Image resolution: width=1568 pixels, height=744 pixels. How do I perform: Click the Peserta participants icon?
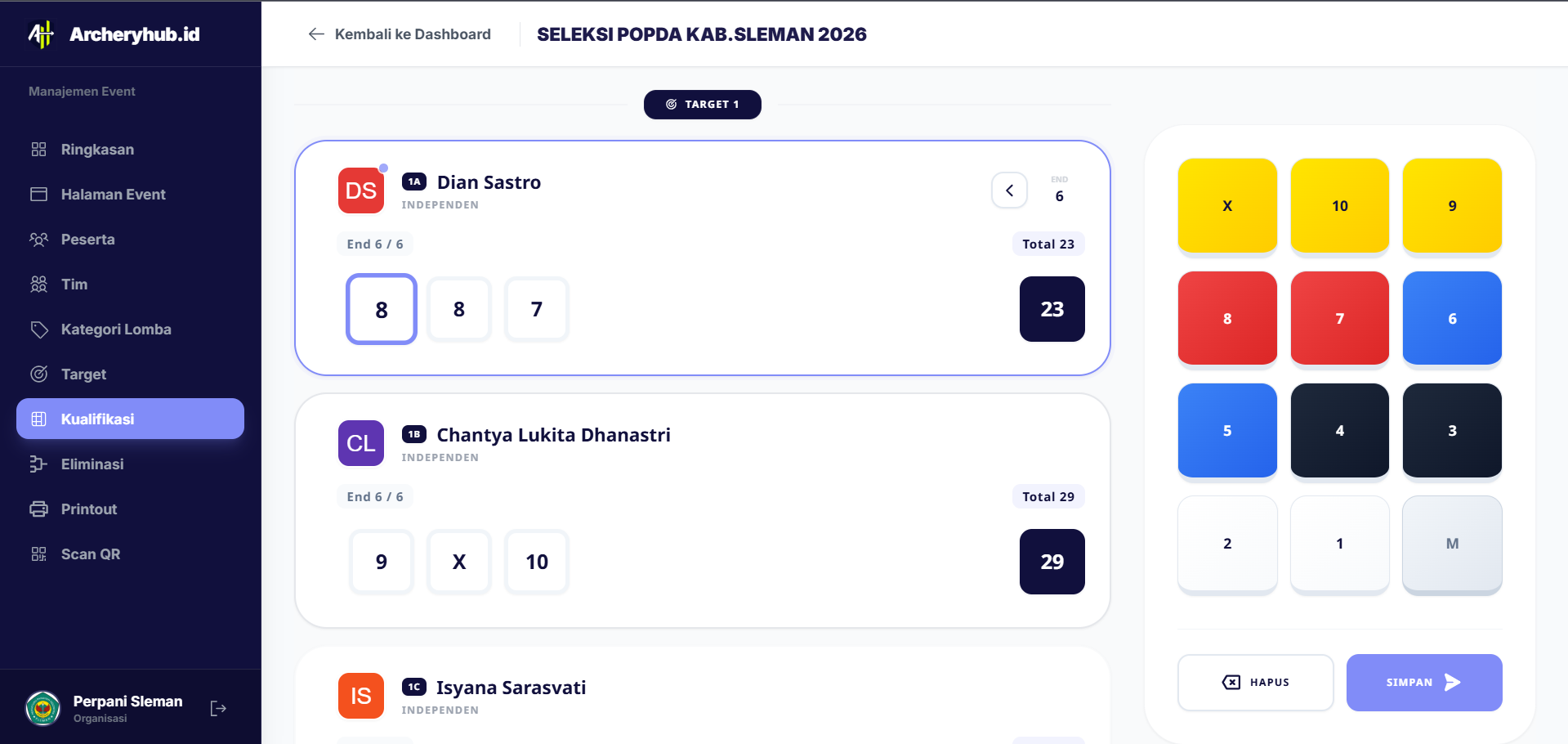tap(38, 239)
